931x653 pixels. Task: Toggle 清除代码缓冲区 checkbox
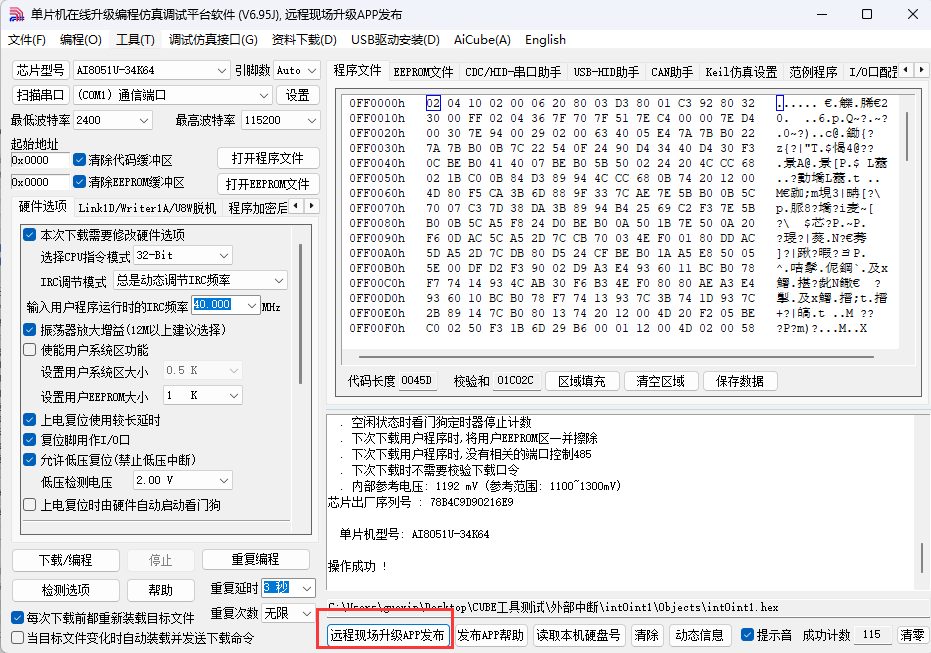pyautogui.click(x=80, y=160)
